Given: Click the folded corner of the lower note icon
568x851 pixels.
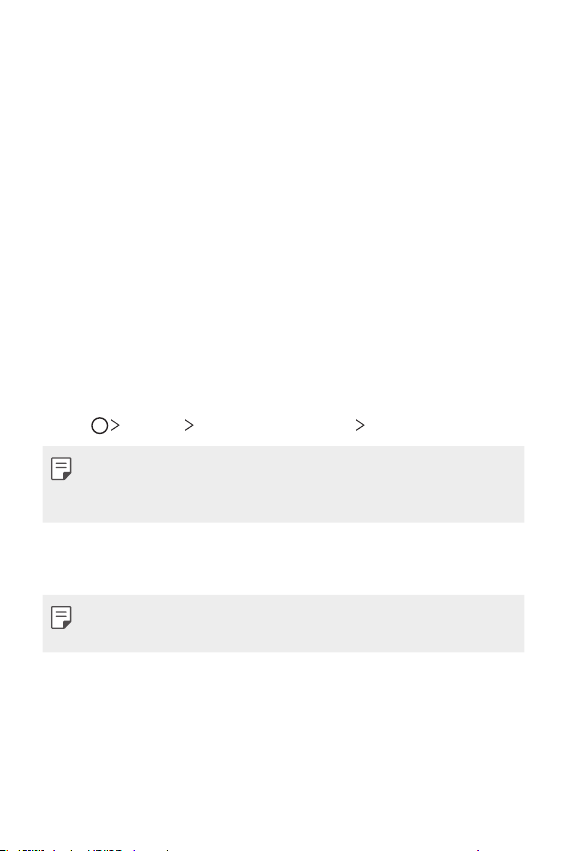Looking at the screenshot, I should point(67,624).
